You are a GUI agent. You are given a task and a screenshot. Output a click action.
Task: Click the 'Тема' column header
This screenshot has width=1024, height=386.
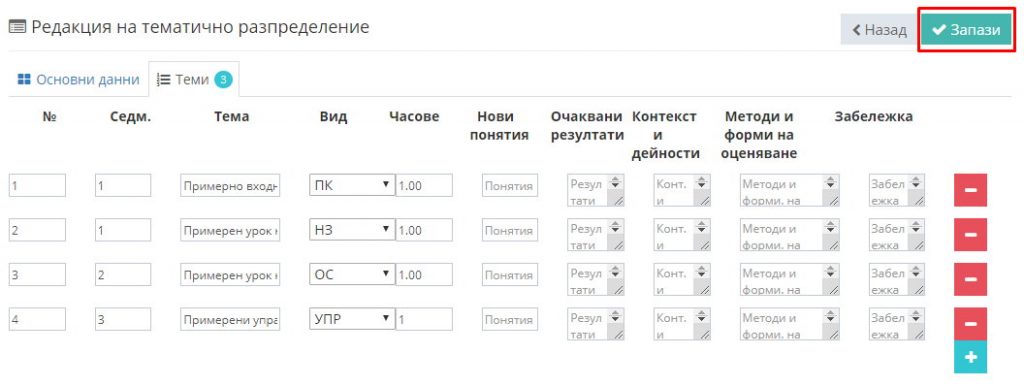tap(231, 117)
